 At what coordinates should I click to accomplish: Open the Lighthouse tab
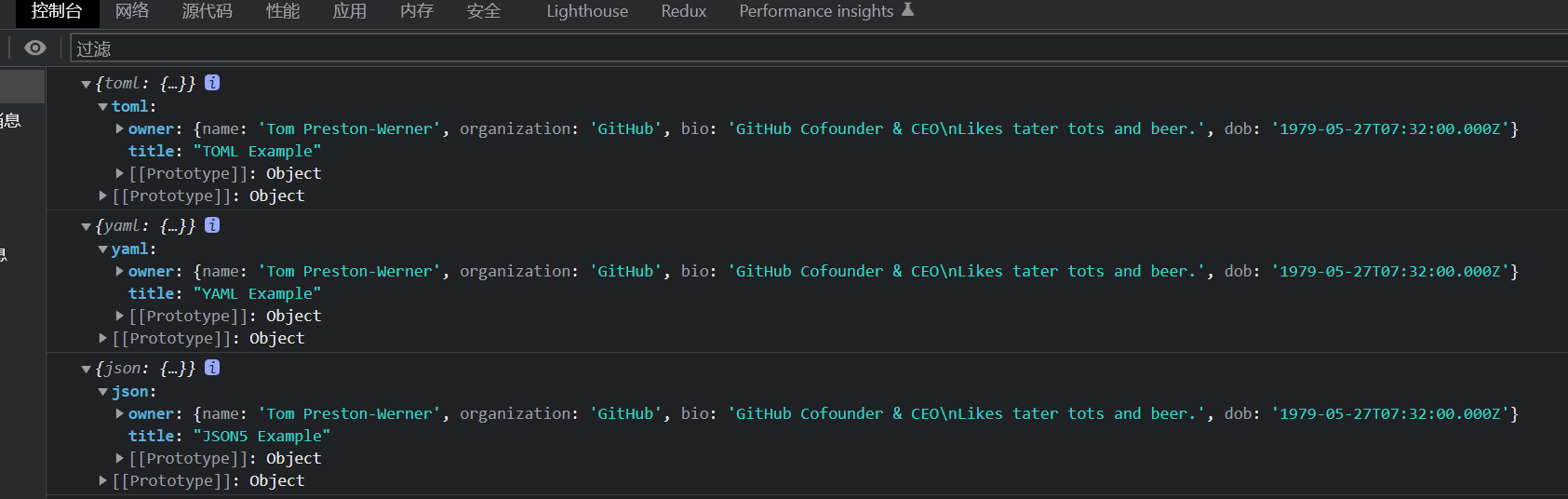(x=586, y=11)
